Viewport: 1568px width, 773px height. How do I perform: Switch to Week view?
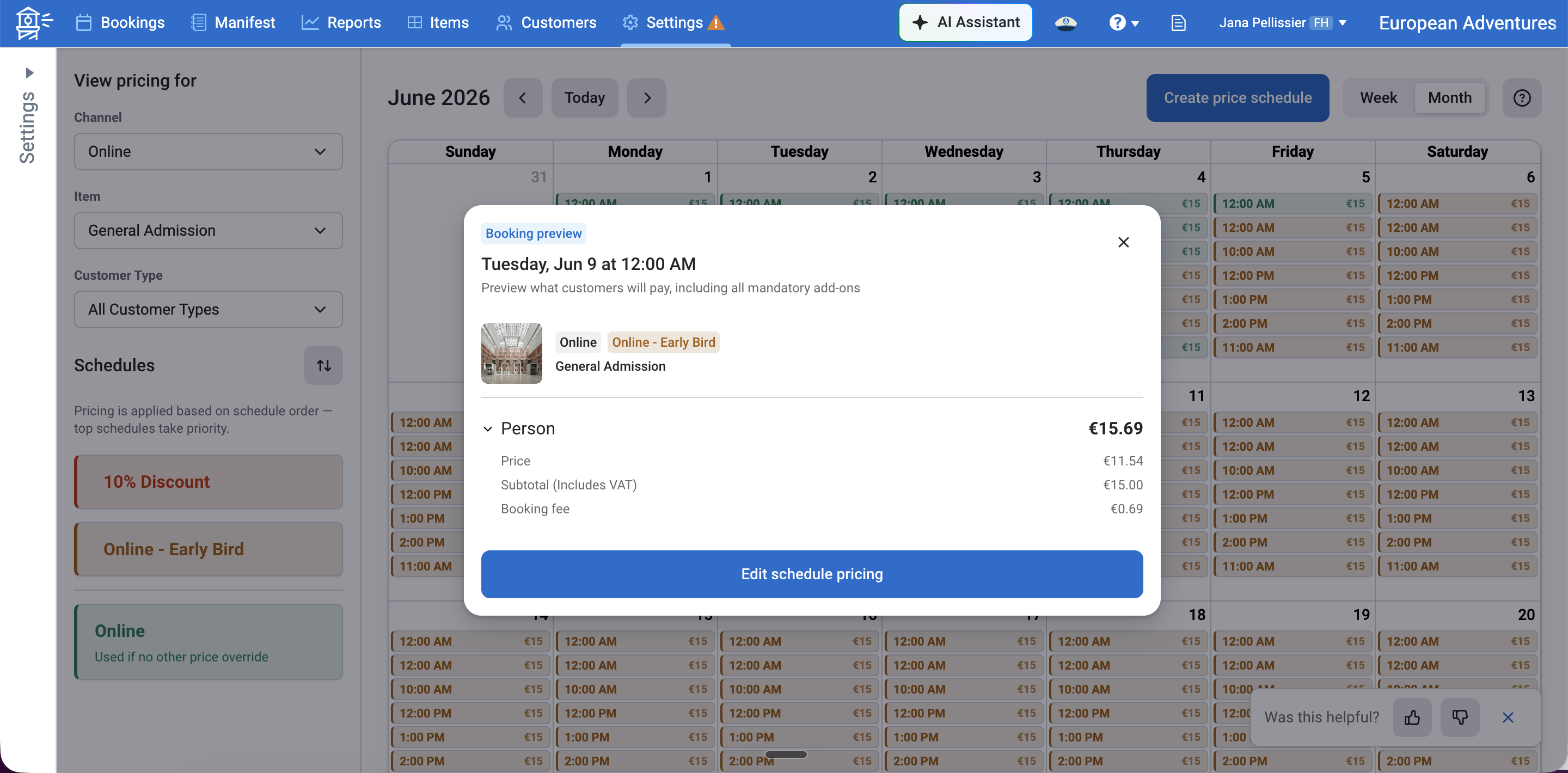[1378, 98]
